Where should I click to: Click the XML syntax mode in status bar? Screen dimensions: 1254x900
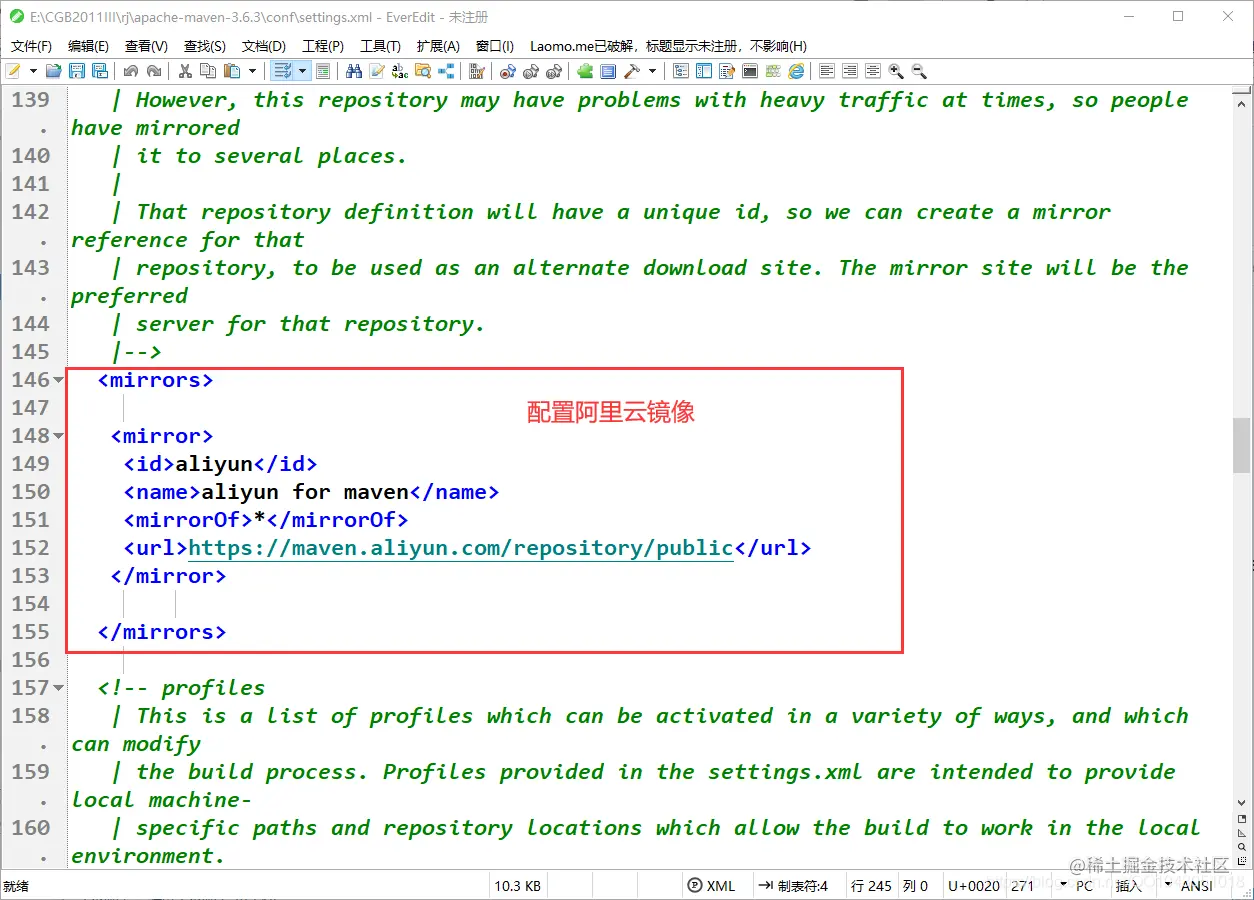click(711, 886)
